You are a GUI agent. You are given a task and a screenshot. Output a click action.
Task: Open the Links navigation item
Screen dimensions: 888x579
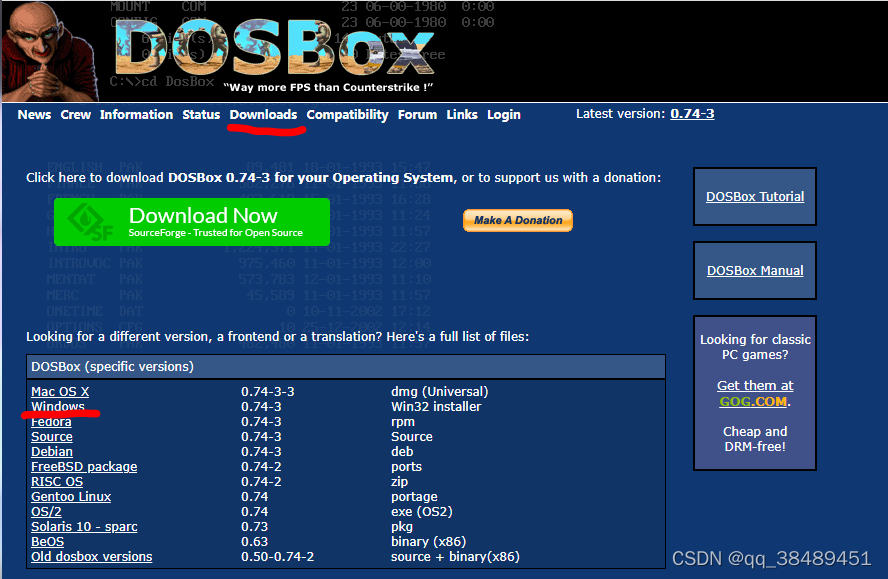pos(462,114)
